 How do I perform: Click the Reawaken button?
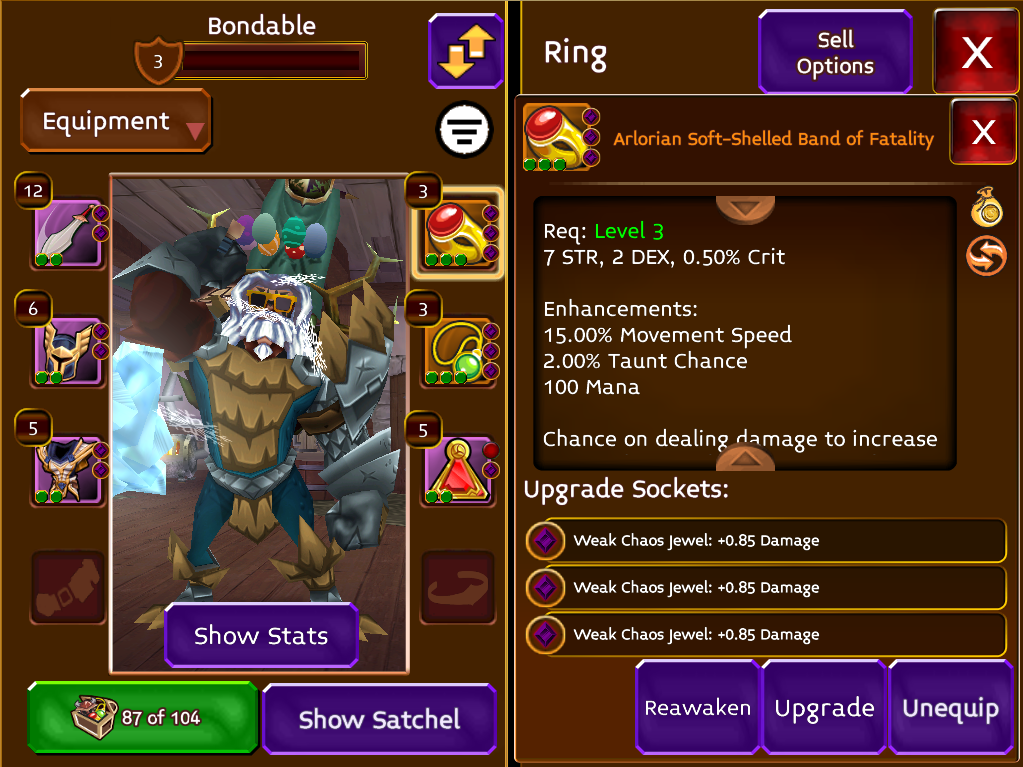[x=697, y=708]
